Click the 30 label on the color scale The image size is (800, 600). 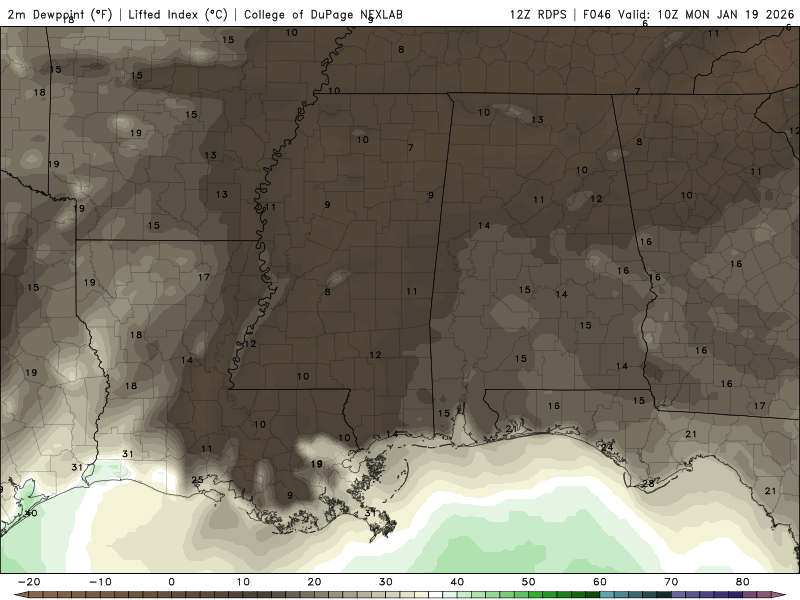pos(386,582)
